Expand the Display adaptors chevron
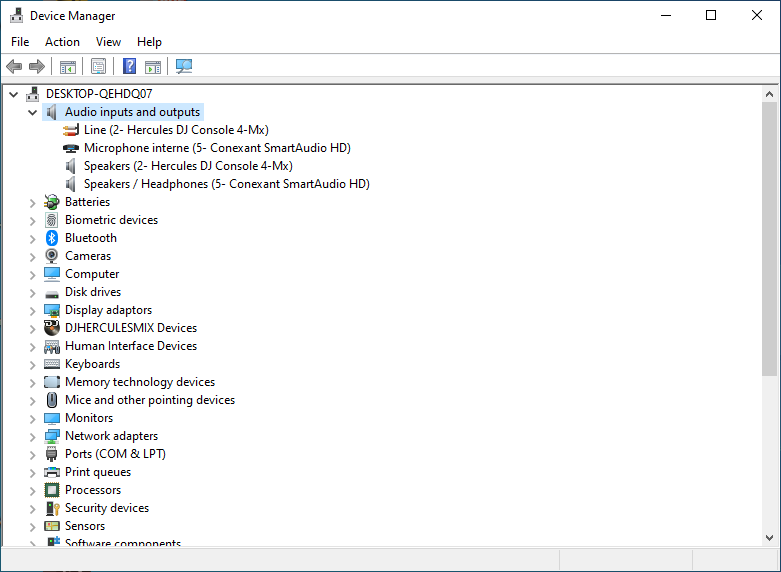Image resolution: width=781 pixels, height=572 pixels. coord(32,311)
